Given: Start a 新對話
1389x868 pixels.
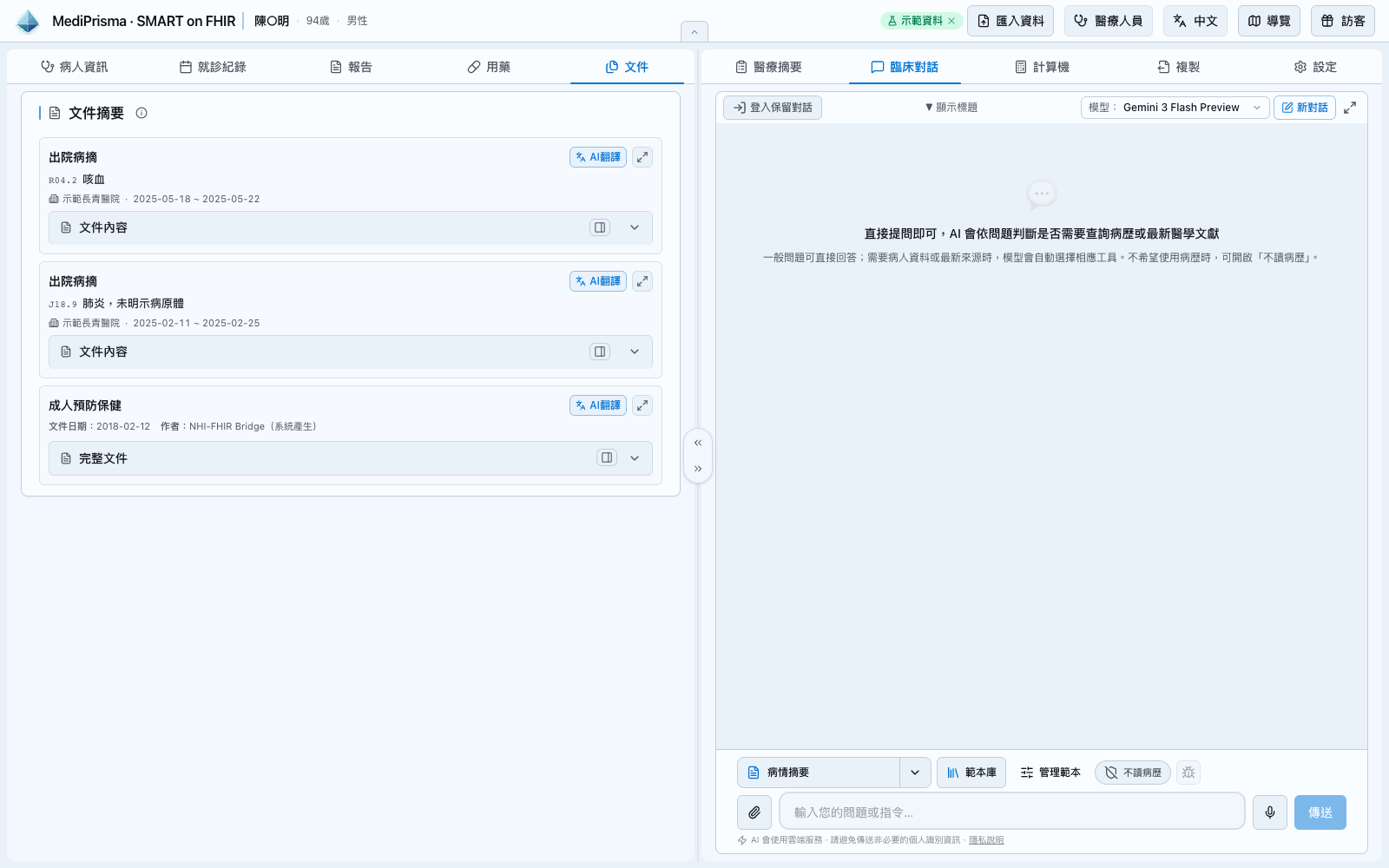Looking at the screenshot, I should click(1305, 108).
